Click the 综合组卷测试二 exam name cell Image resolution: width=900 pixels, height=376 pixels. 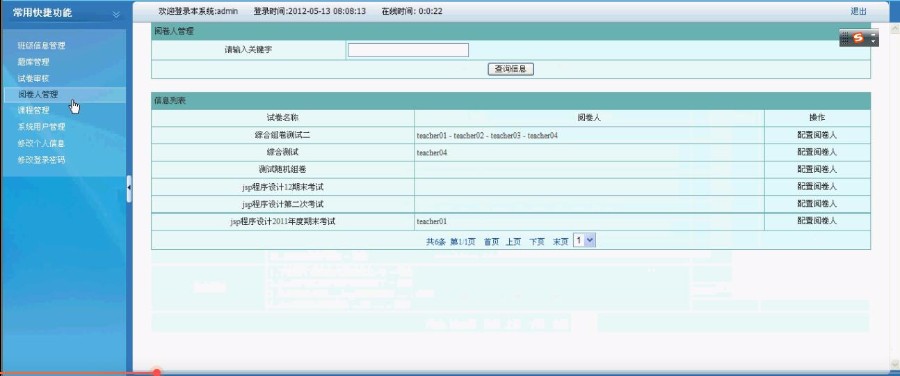point(282,135)
